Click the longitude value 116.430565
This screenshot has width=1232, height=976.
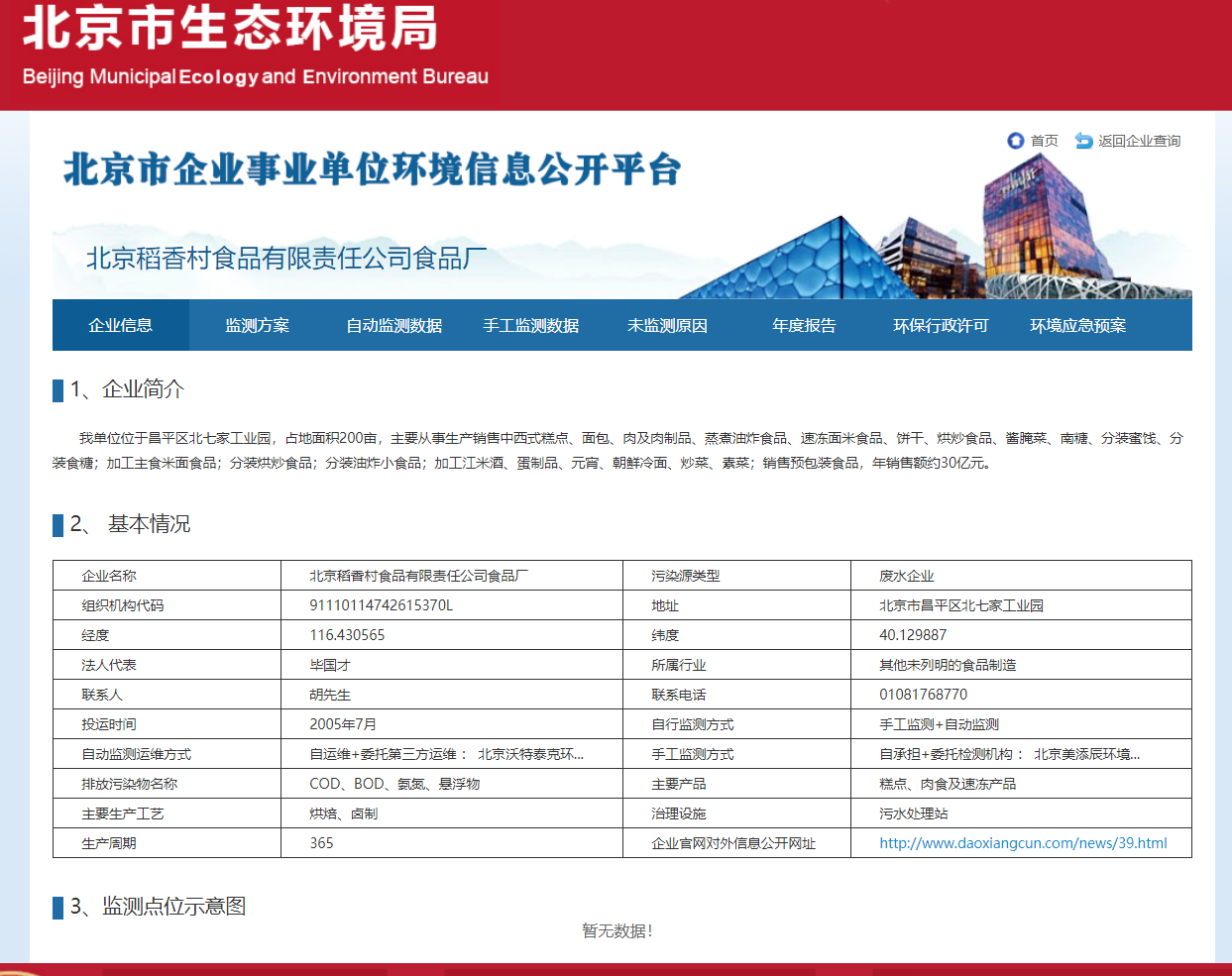(x=347, y=635)
